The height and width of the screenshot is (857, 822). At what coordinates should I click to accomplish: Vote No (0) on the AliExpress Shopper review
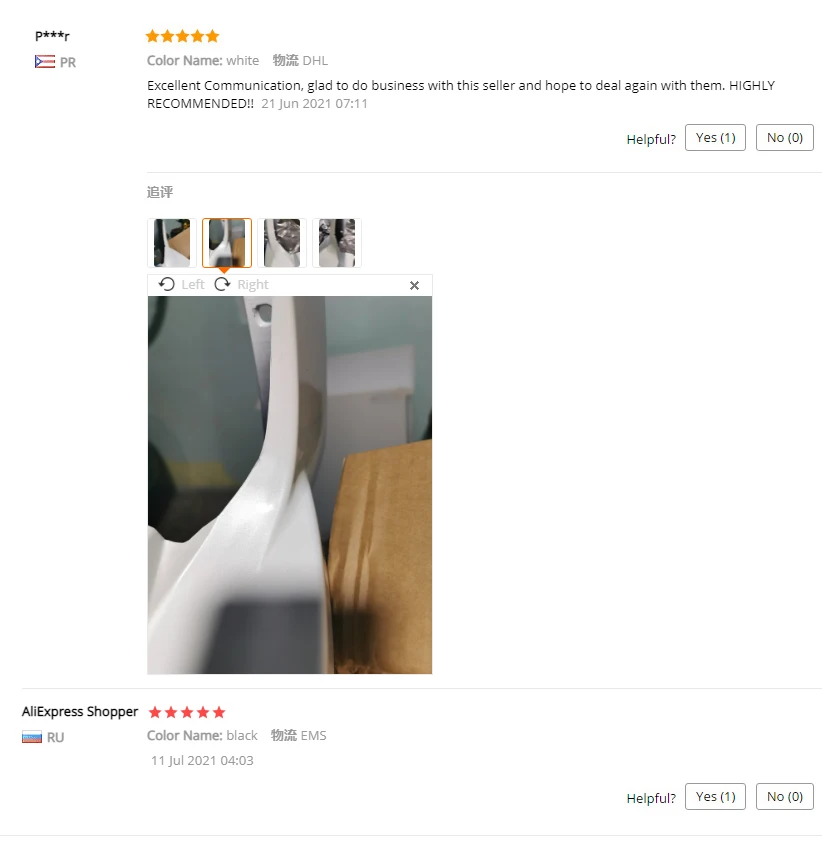point(785,797)
